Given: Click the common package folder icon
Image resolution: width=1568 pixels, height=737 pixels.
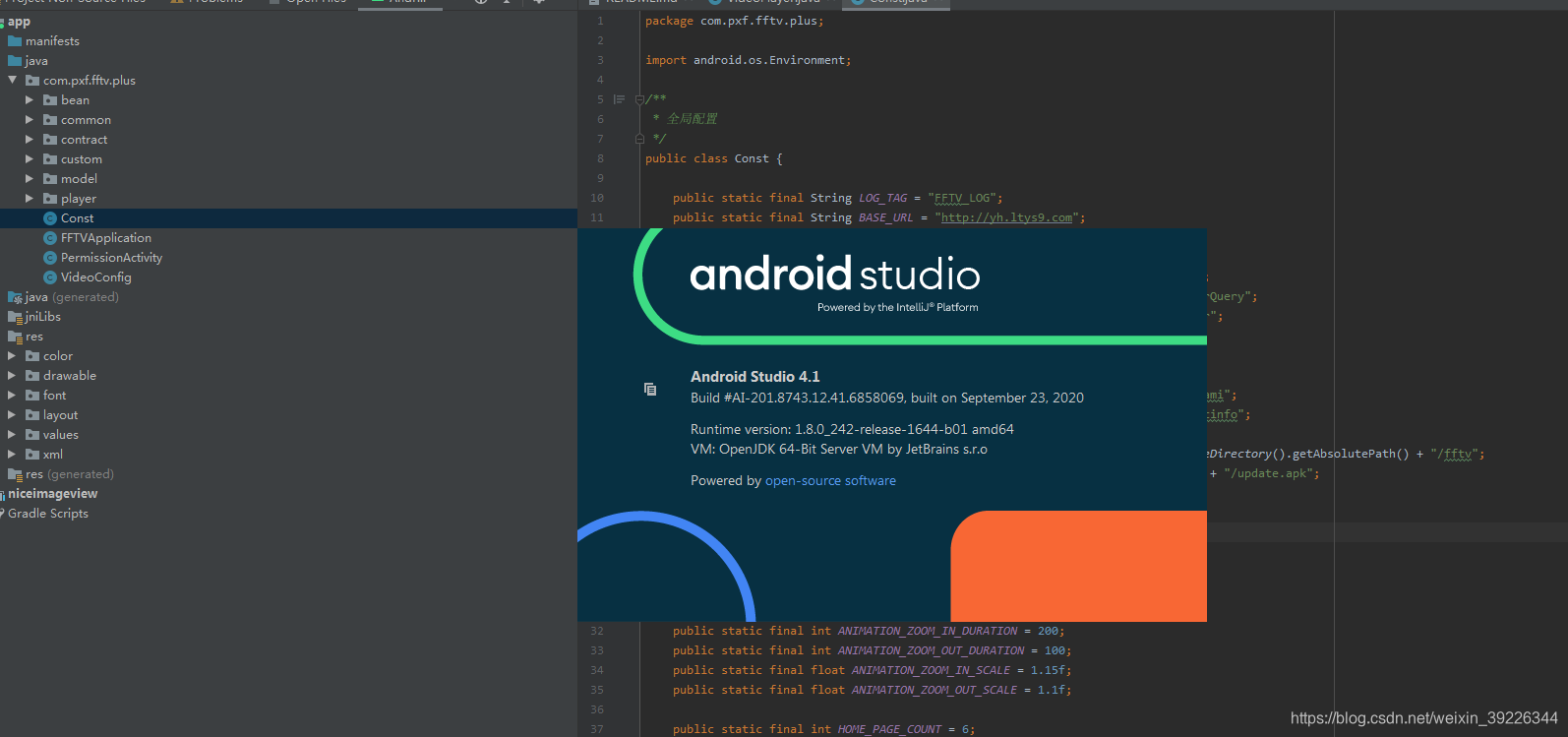Looking at the screenshot, I should pos(50,120).
